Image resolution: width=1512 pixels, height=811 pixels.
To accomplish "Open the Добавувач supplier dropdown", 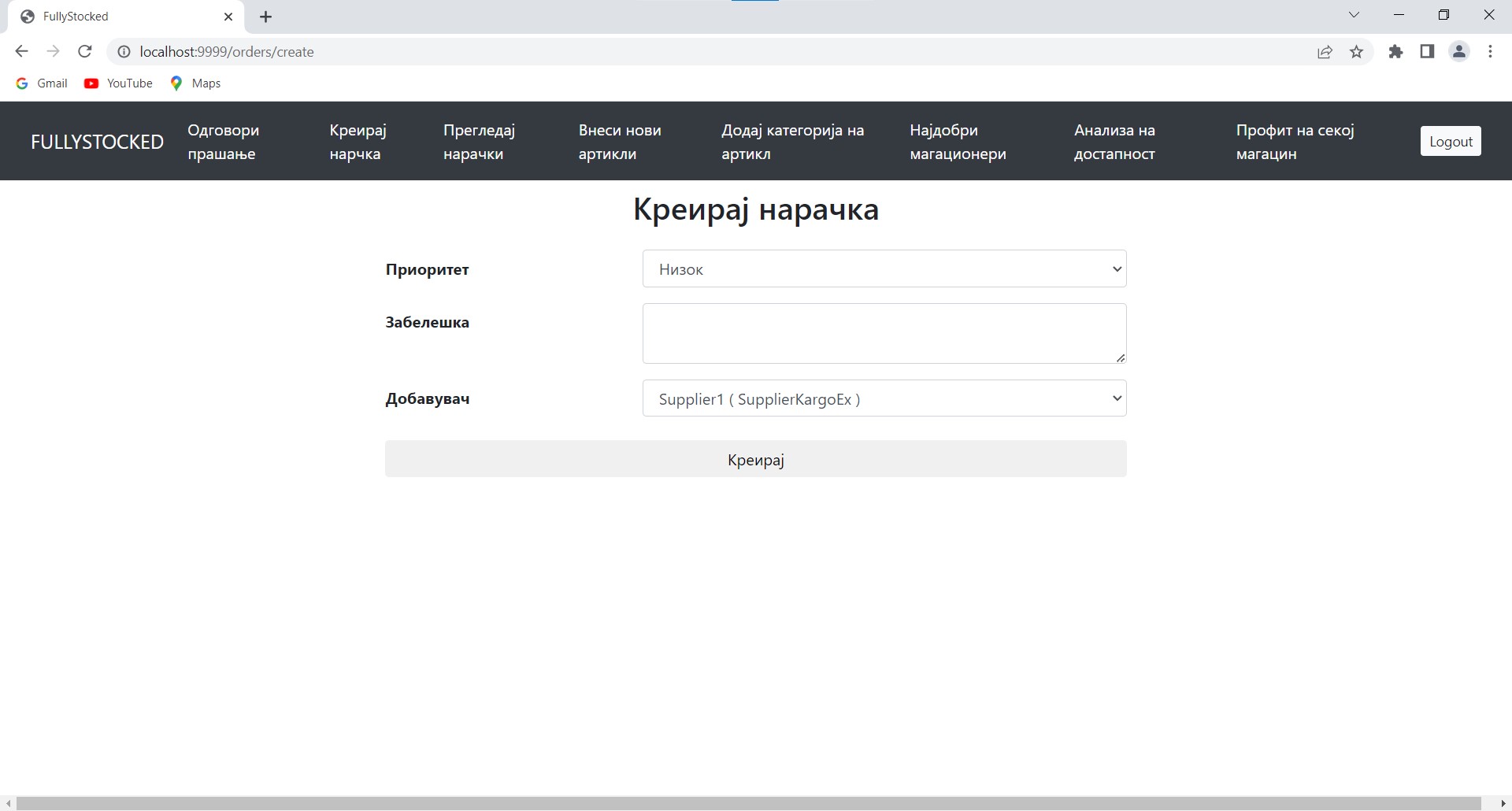I will pyautogui.click(x=884, y=398).
